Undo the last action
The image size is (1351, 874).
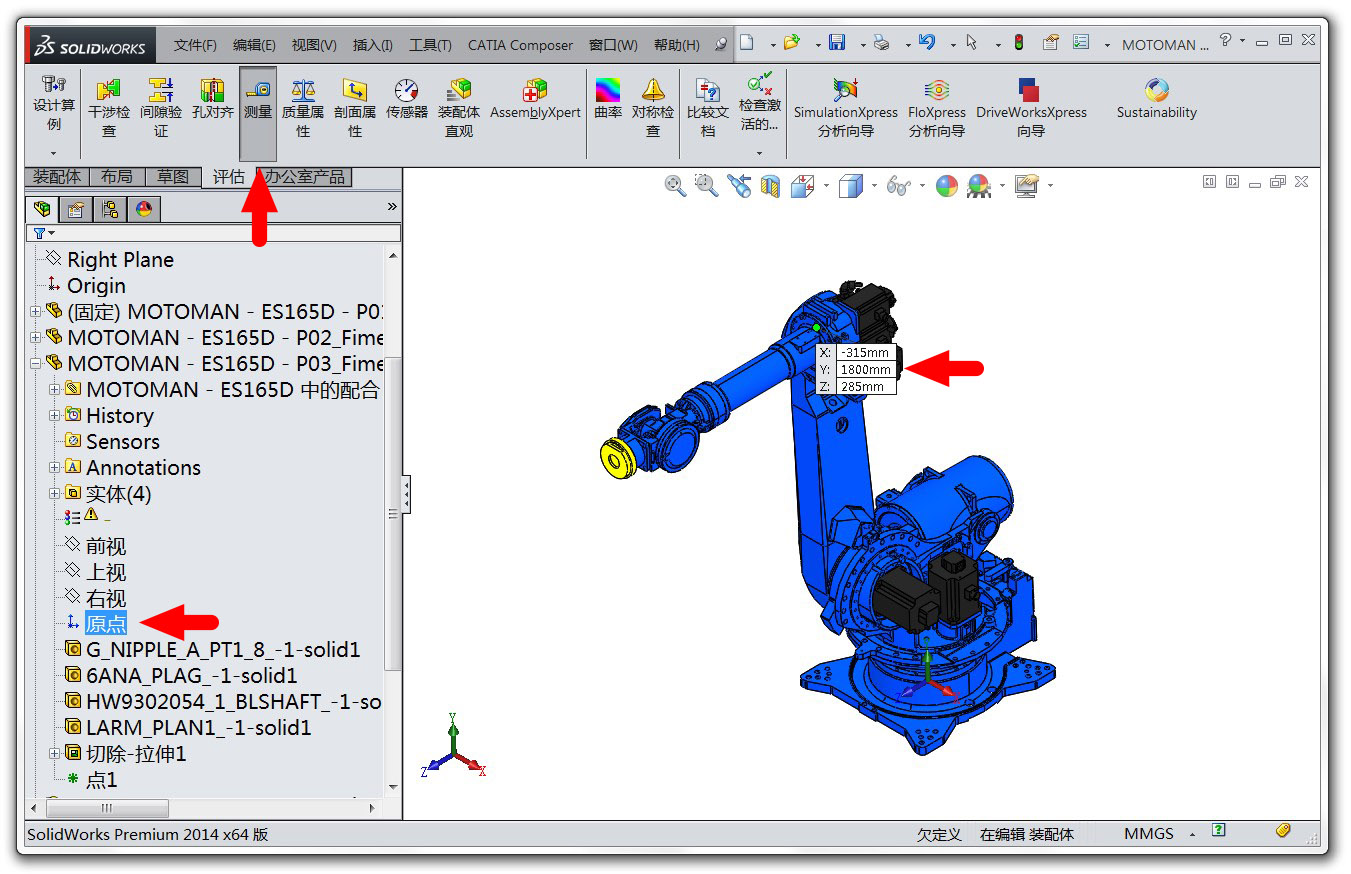coord(927,43)
